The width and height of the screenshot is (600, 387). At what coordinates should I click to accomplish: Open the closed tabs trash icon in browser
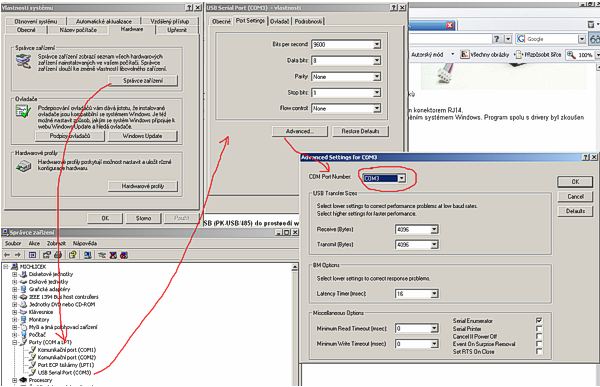[591, 24]
